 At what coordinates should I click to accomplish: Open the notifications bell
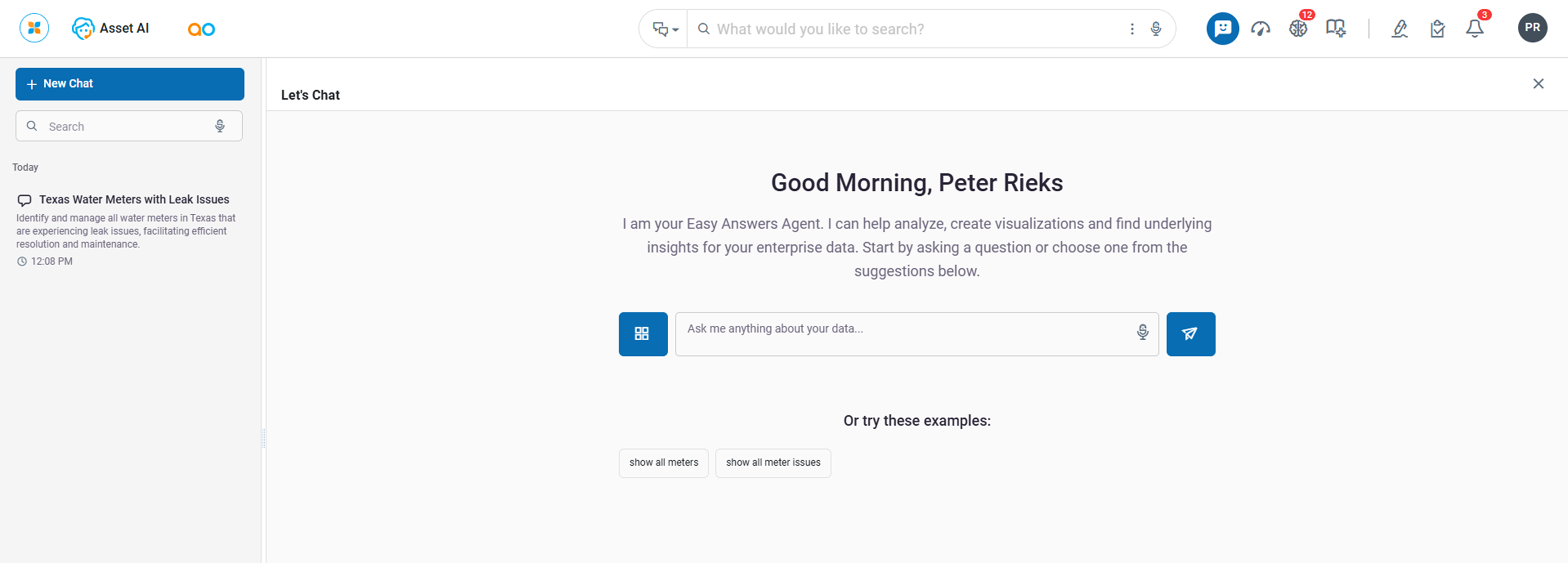[1474, 28]
